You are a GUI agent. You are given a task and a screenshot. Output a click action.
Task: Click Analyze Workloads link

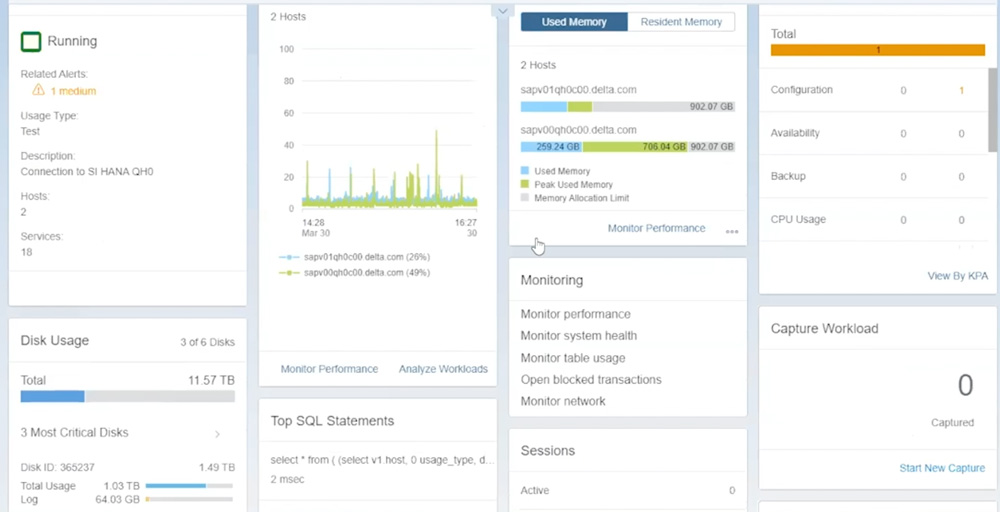[443, 369]
